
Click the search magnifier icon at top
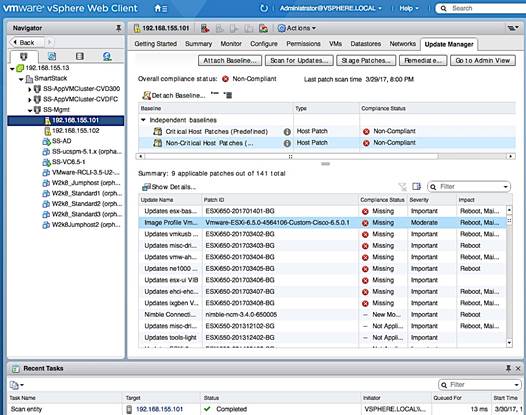pos(443,8)
